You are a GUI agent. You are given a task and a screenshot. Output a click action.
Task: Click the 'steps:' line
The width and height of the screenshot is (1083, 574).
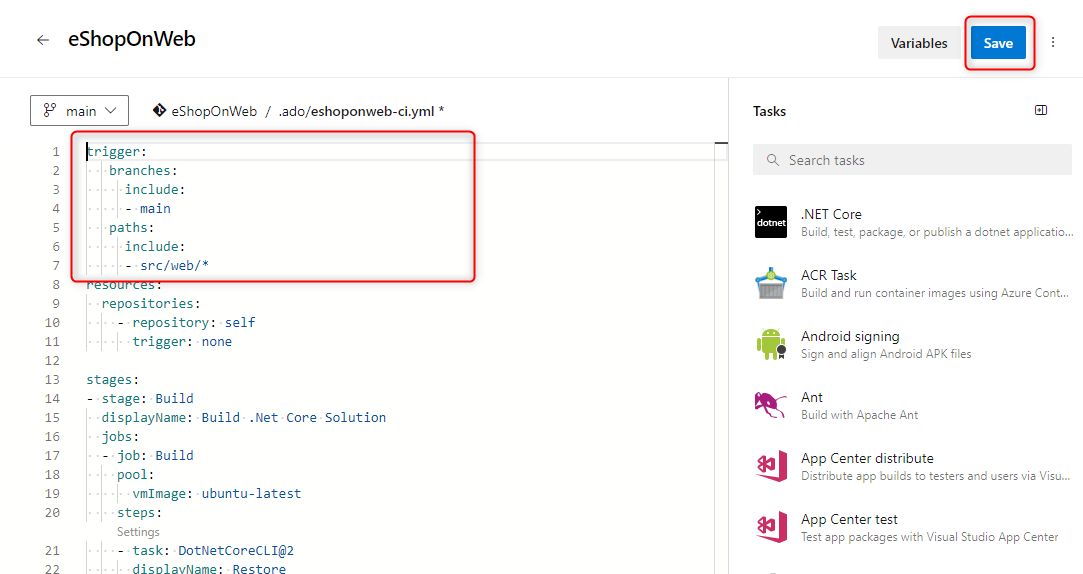pos(140,513)
